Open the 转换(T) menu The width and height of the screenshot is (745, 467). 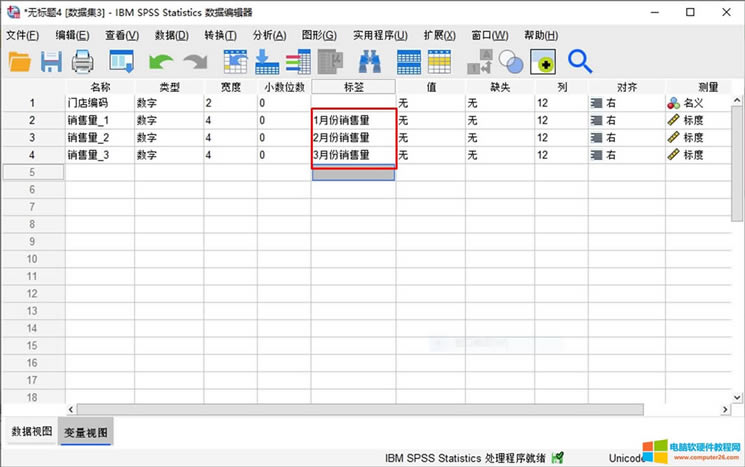(x=220, y=36)
